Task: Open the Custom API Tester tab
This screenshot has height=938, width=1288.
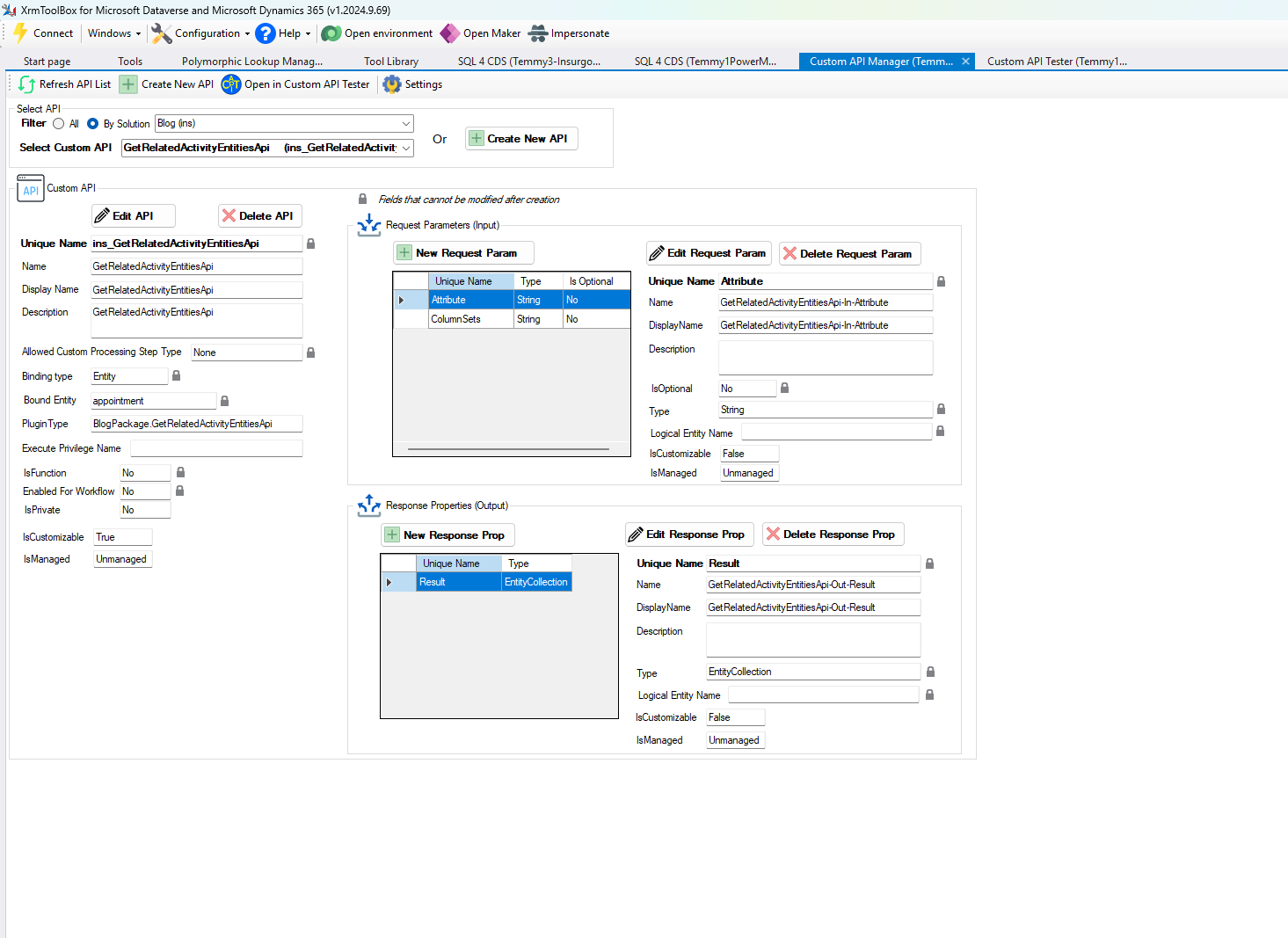Action: (1057, 62)
